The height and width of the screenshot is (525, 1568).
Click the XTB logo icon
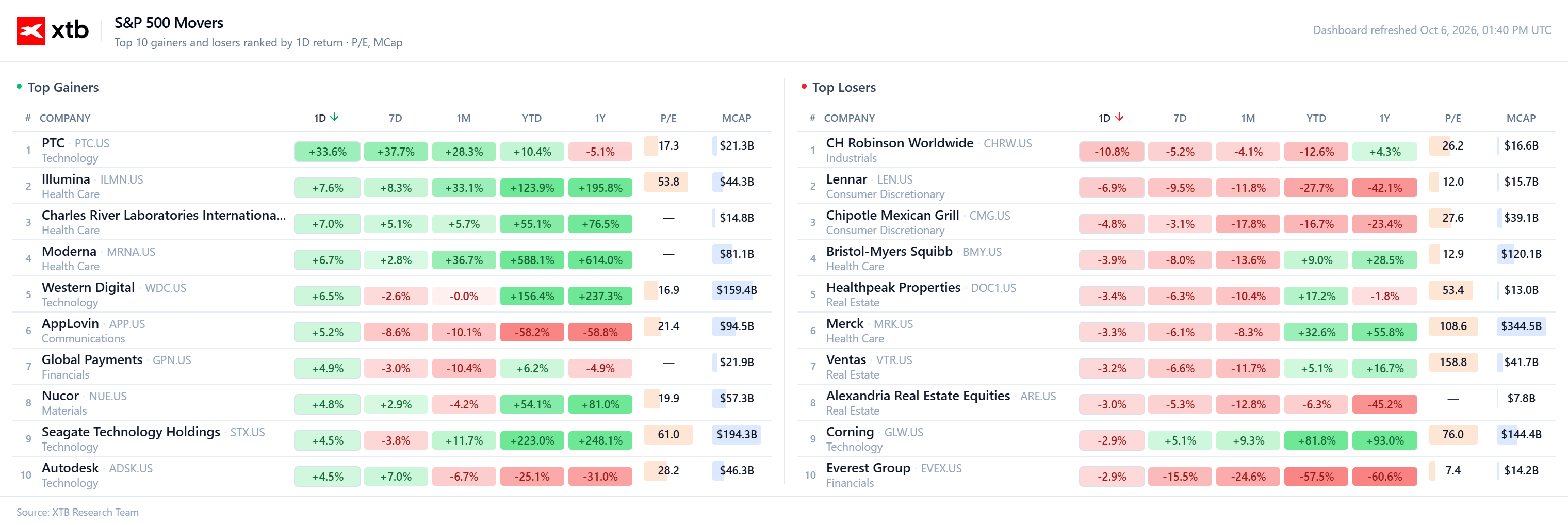[30, 30]
